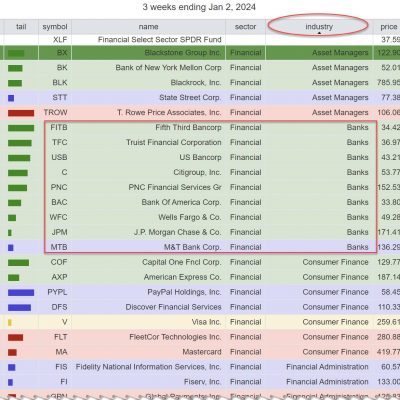This screenshot has height=400, width=400.
Task: Select the COF symbol cell
Action: [x=59, y=262]
